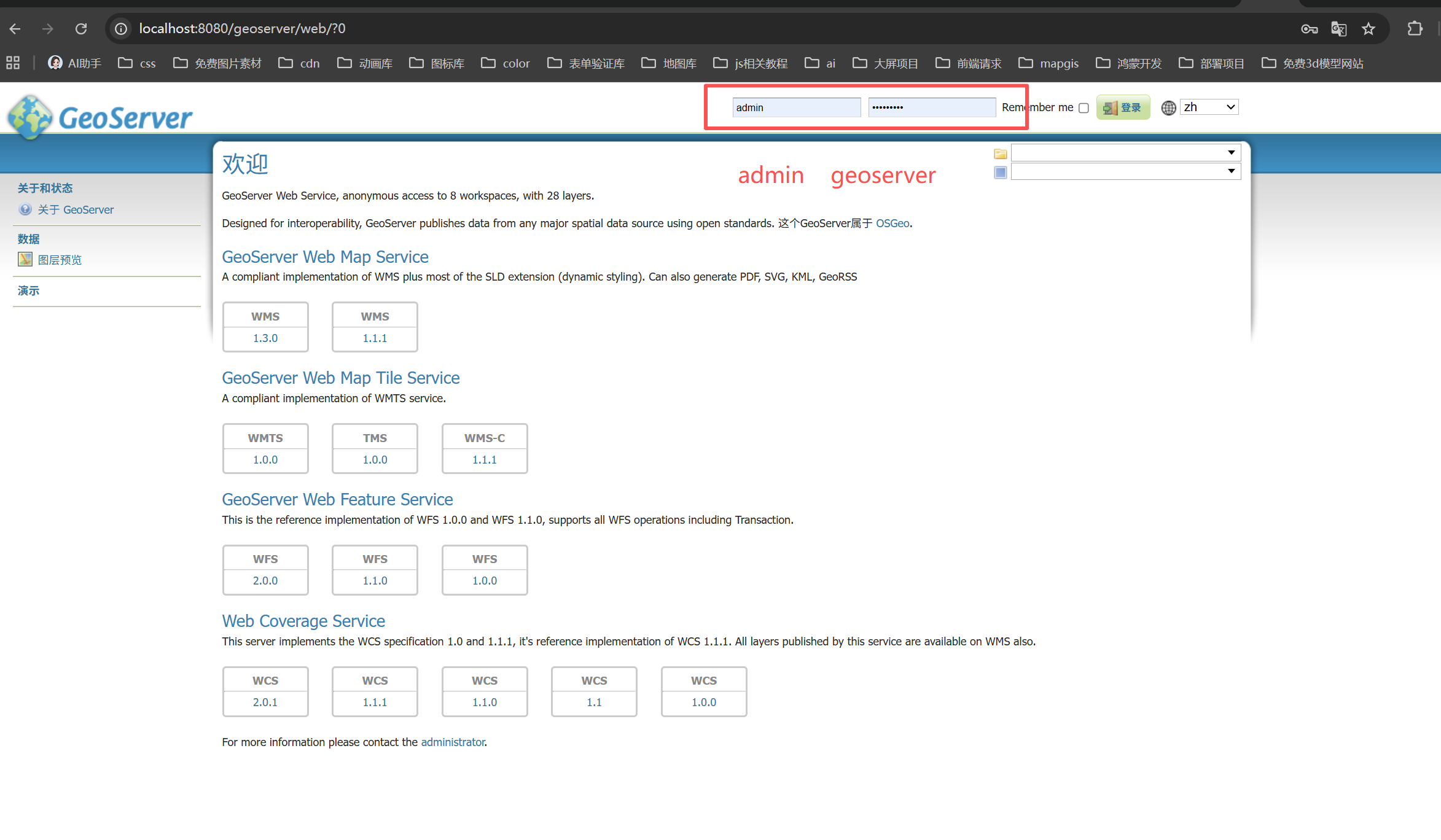View site information icon in address bar
The image size is (1441, 840).
pyautogui.click(x=122, y=29)
